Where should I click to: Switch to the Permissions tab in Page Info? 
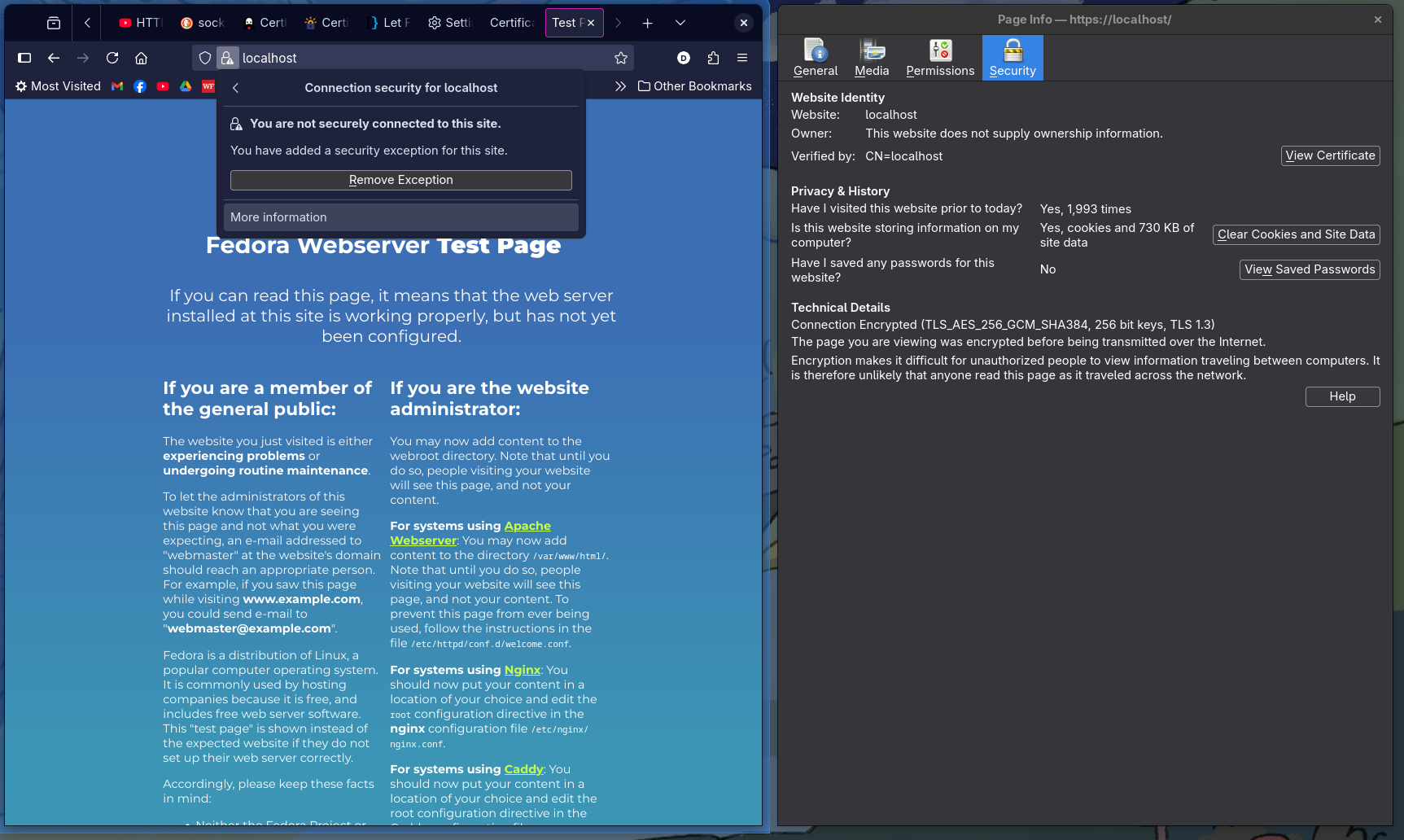point(940,58)
